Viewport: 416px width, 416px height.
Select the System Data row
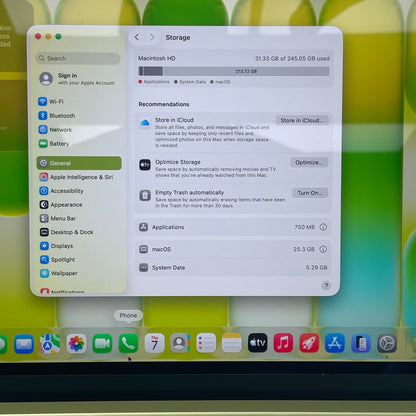(233, 268)
